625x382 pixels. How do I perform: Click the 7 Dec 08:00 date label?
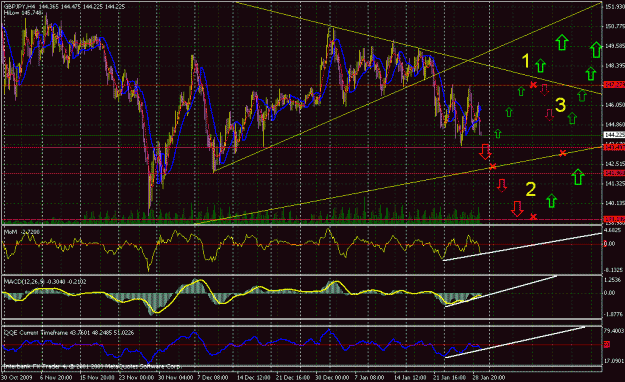pyautogui.click(x=212, y=377)
